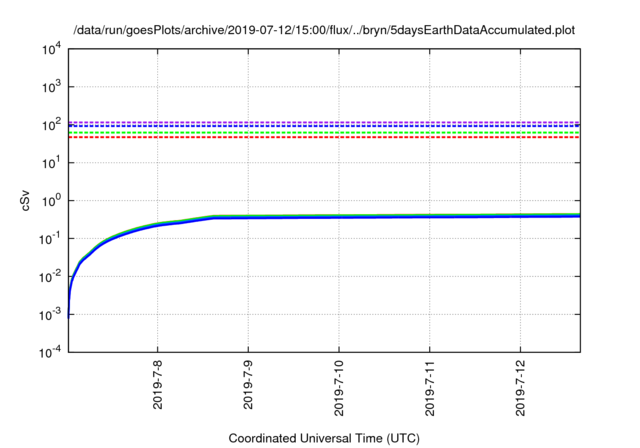The height and width of the screenshot is (448, 640).
Task: Click the green dashed threshold line
Action: click(x=324, y=133)
